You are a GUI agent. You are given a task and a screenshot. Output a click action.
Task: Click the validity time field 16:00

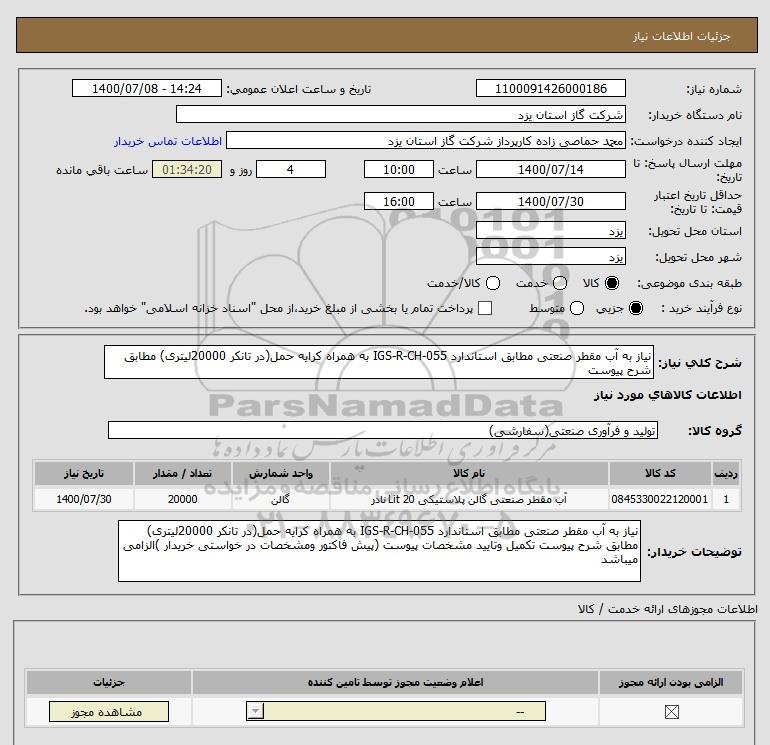(399, 201)
